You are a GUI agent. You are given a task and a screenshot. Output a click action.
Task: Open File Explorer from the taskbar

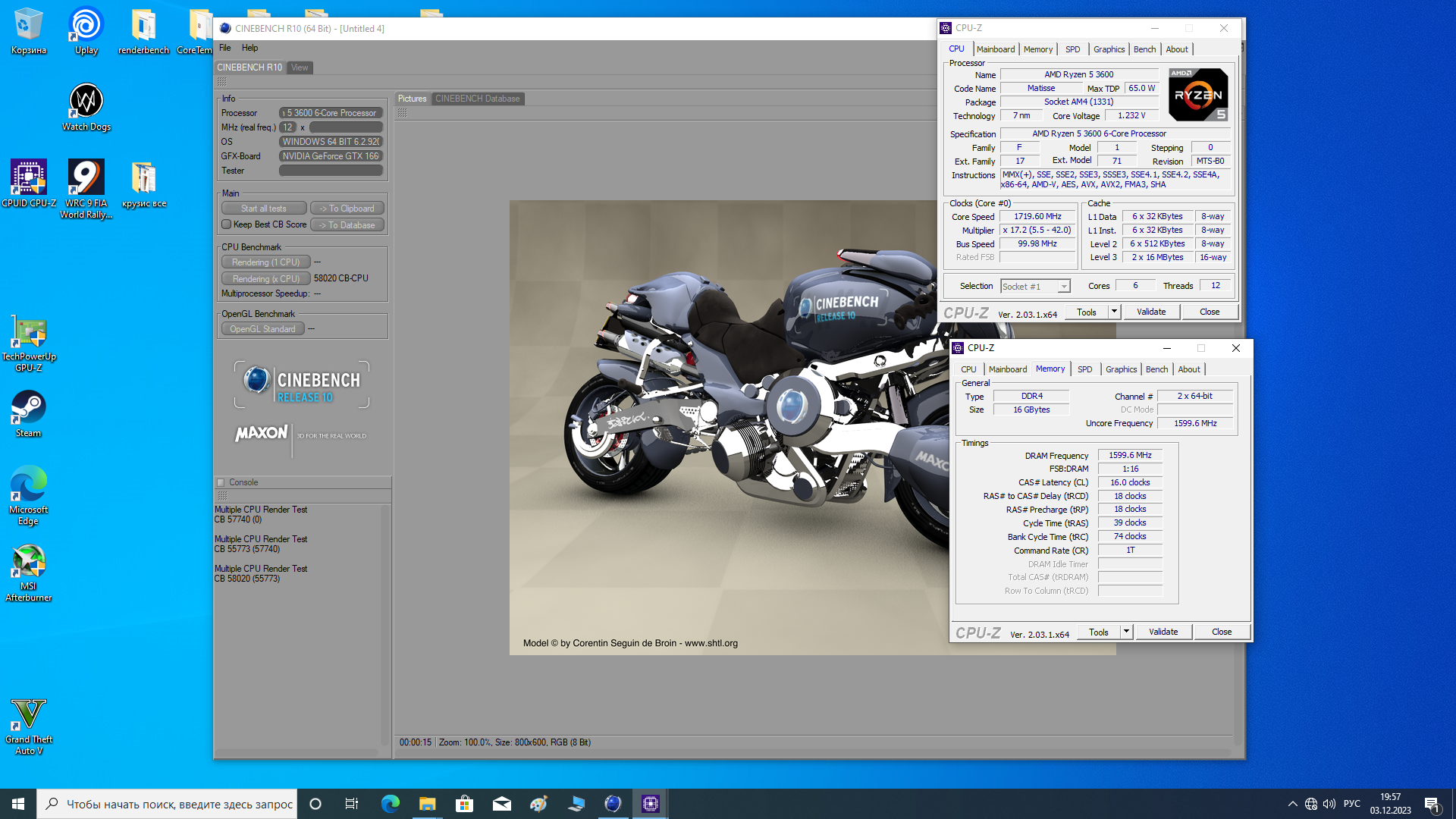(x=428, y=804)
